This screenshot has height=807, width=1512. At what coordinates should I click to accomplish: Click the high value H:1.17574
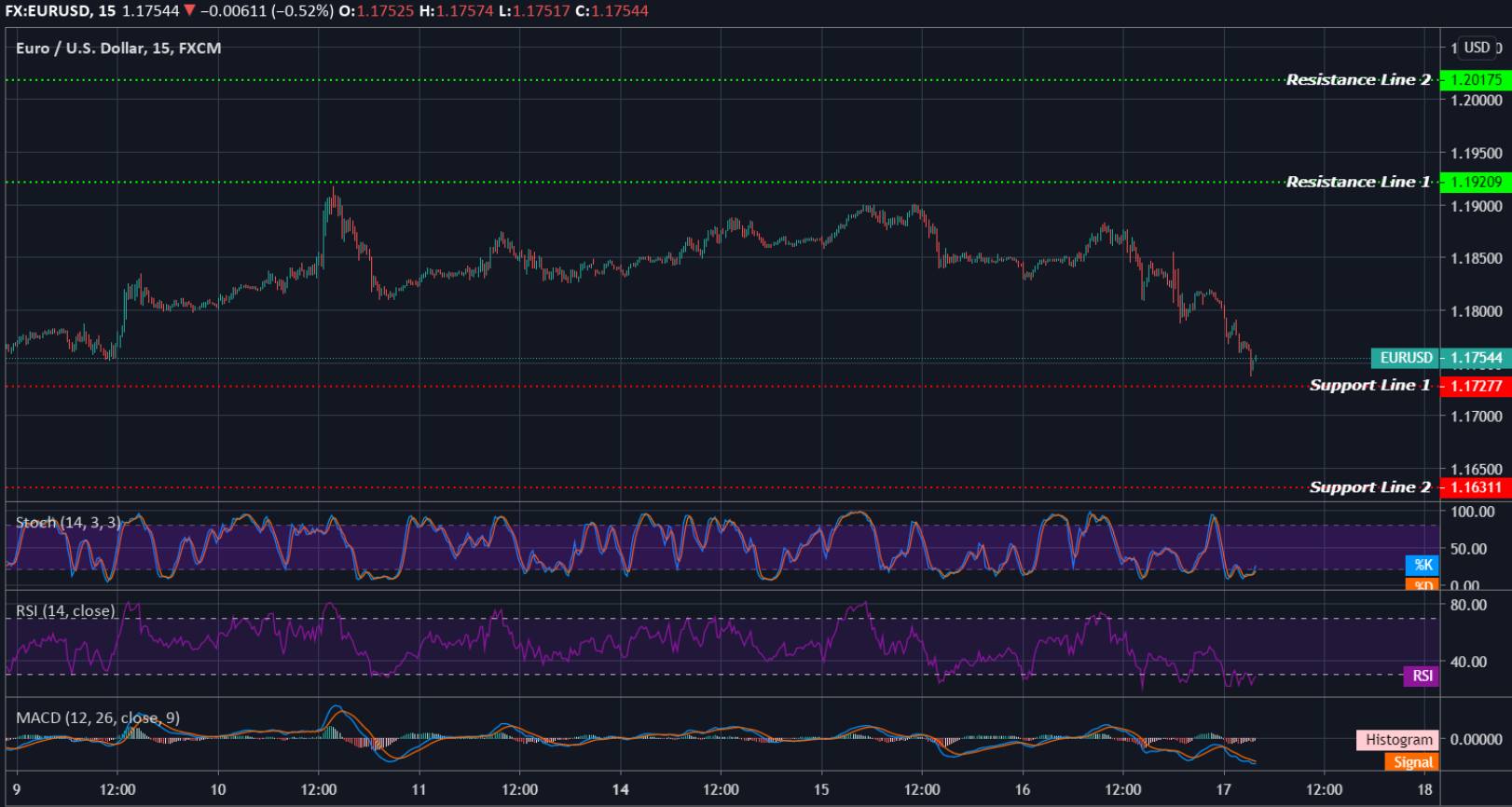[x=457, y=11]
